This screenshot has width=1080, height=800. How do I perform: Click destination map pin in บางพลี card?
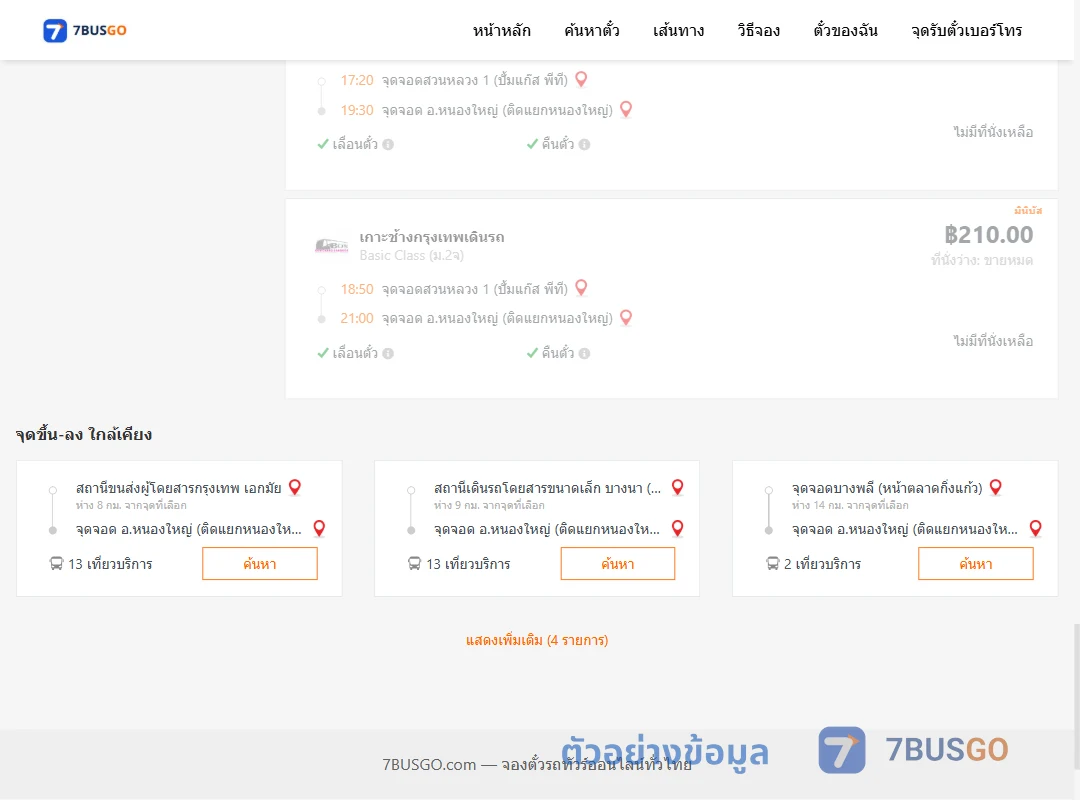[1035, 529]
